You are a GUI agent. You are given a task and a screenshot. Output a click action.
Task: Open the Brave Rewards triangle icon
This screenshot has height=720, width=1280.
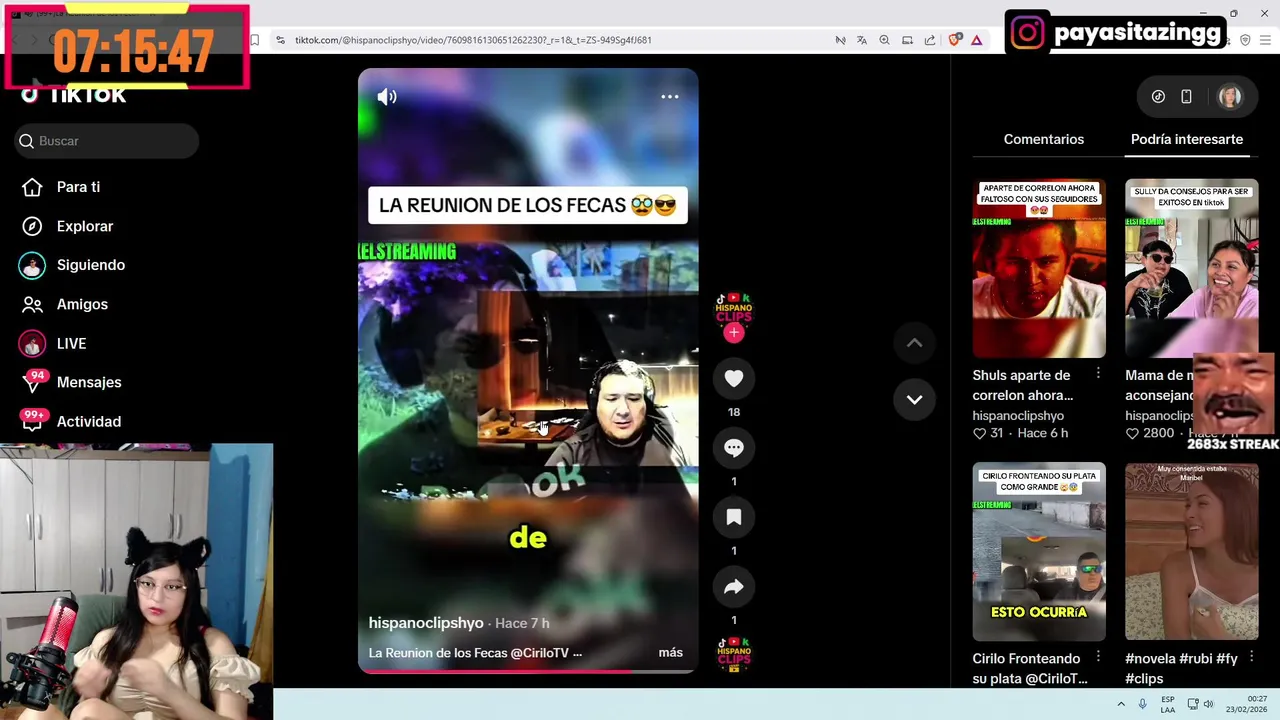(976, 40)
